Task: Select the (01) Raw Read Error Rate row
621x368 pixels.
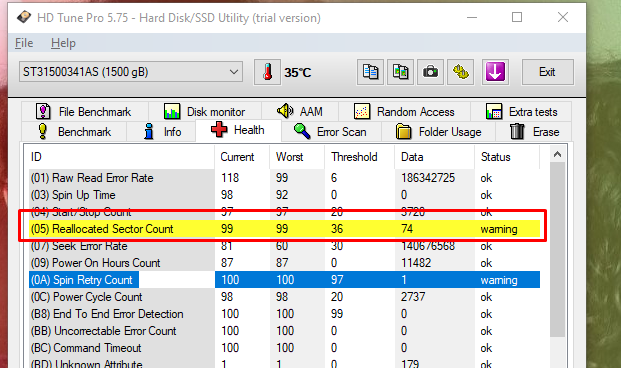Action: [x=284, y=178]
